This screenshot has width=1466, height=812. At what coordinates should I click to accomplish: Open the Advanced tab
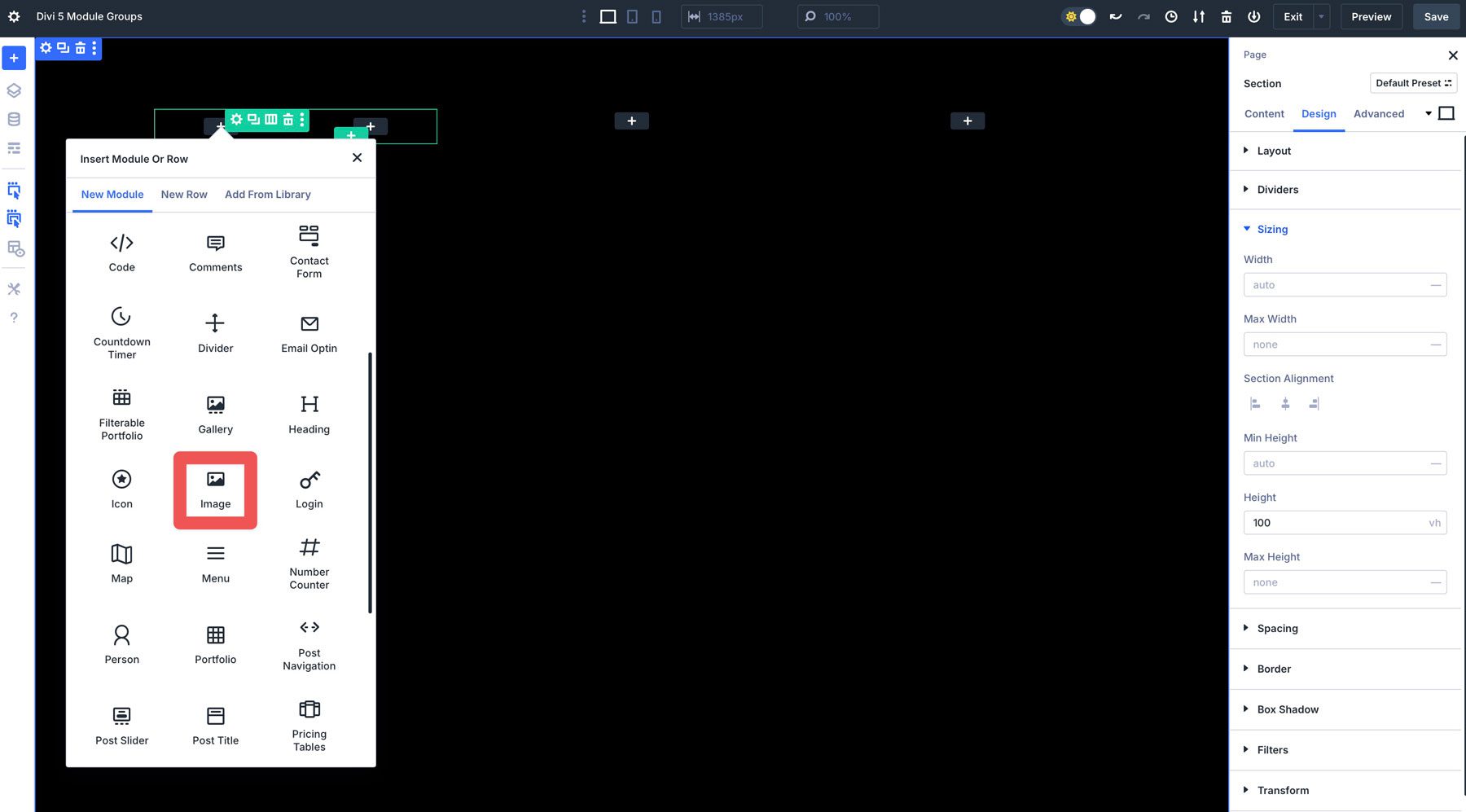pyautogui.click(x=1379, y=113)
